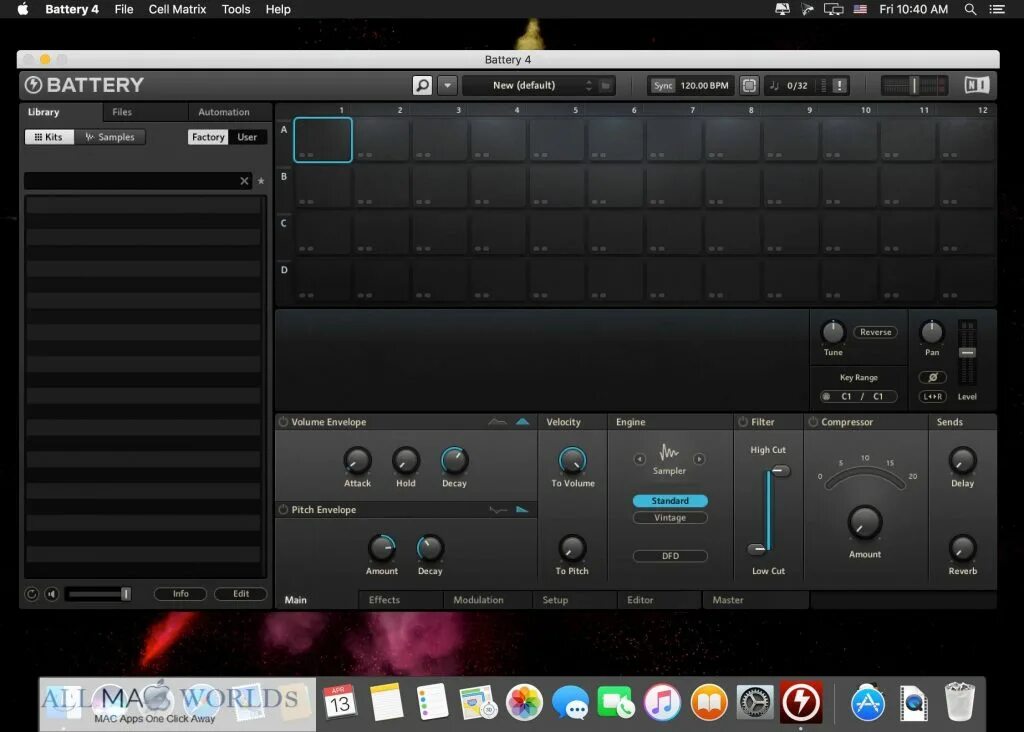Open the Effects tab
Image resolution: width=1024 pixels, height=732 pixels.
tap(384, 599)
